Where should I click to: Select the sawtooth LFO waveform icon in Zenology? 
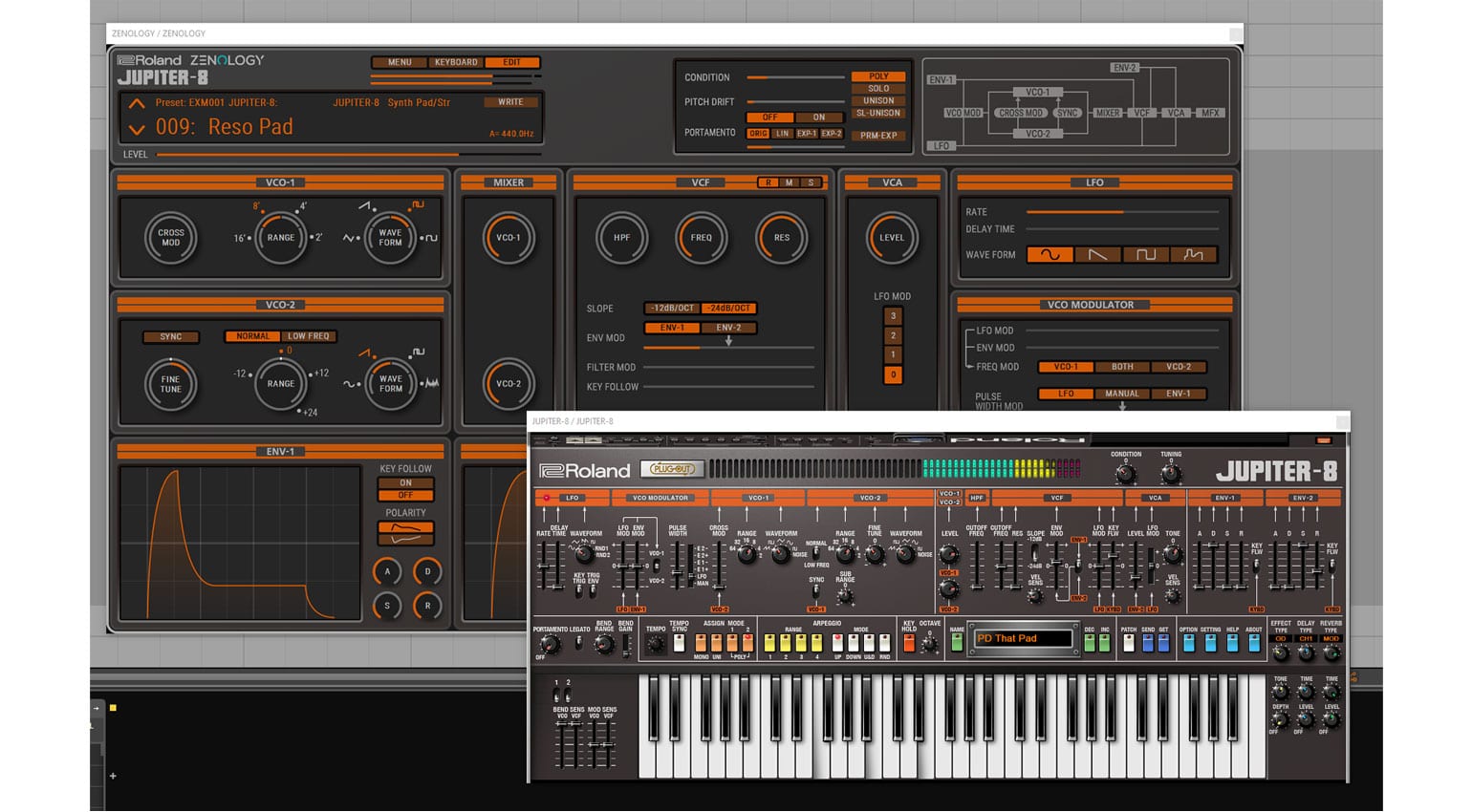click(x=1097, y=255)
